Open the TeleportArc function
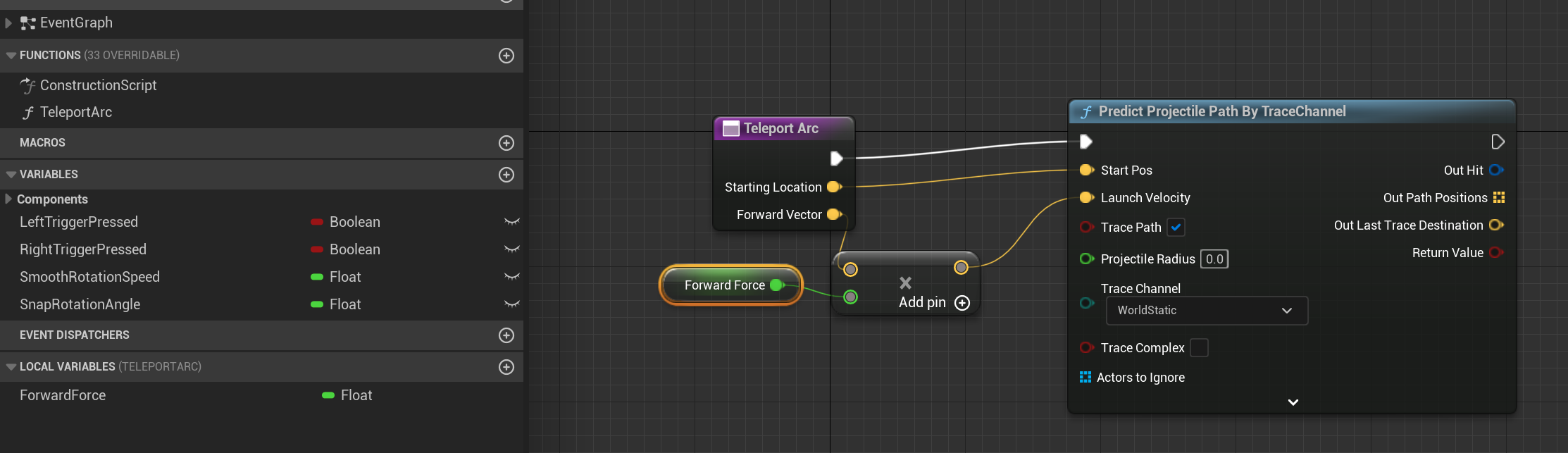This screenshot has width=1568, height=453. [75, 112]
